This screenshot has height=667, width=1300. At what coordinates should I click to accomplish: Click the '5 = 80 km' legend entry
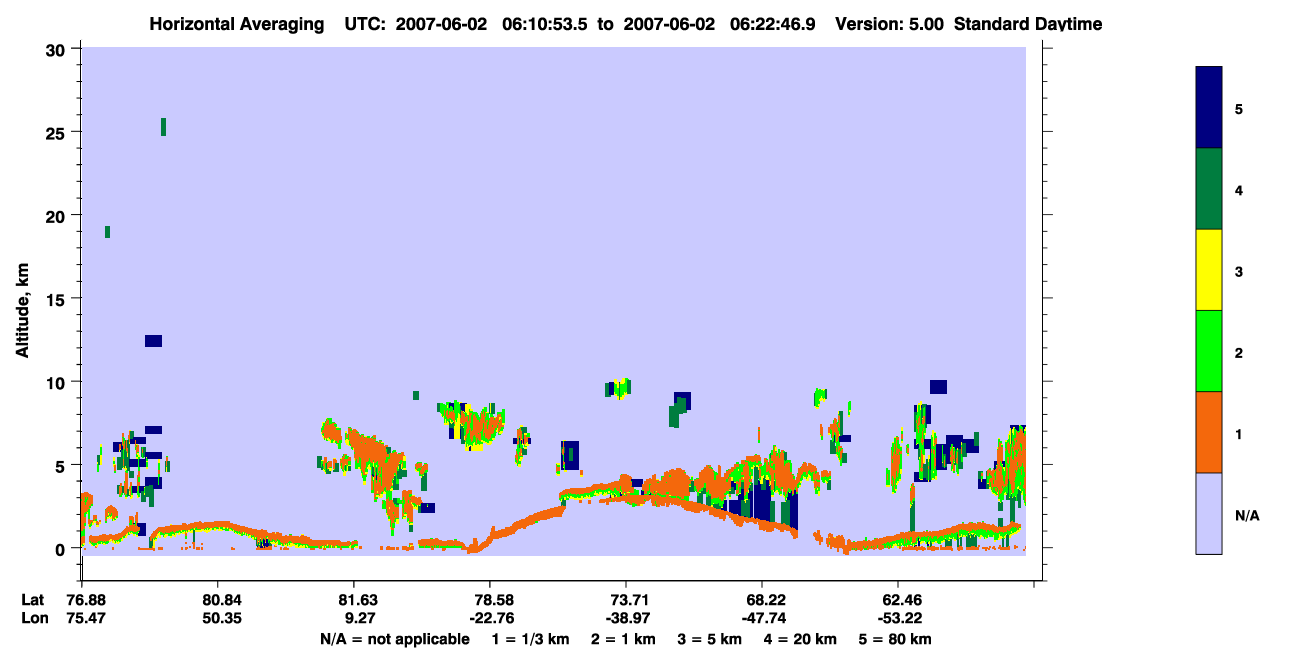coord(897,639)
